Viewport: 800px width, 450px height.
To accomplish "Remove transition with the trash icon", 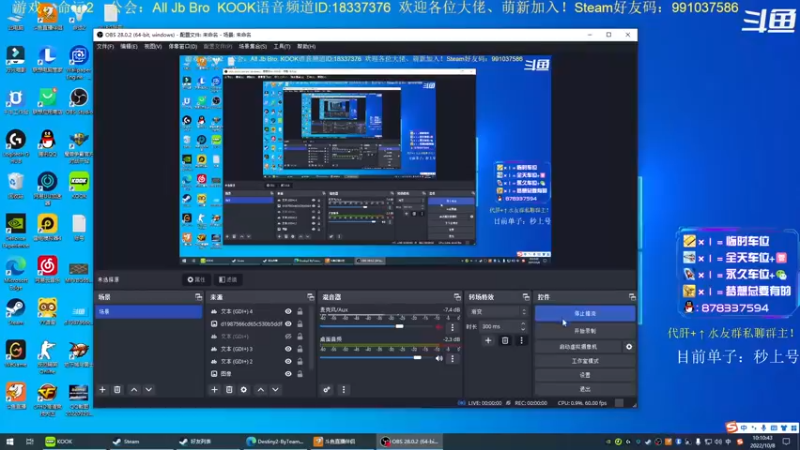I will point(505,340).
